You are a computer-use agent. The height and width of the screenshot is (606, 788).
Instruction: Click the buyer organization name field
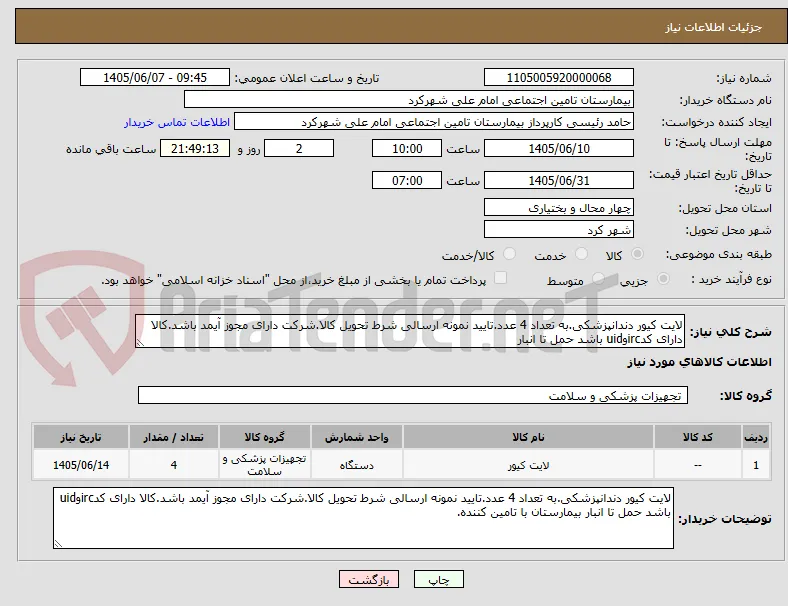click(x=409, y=100)
